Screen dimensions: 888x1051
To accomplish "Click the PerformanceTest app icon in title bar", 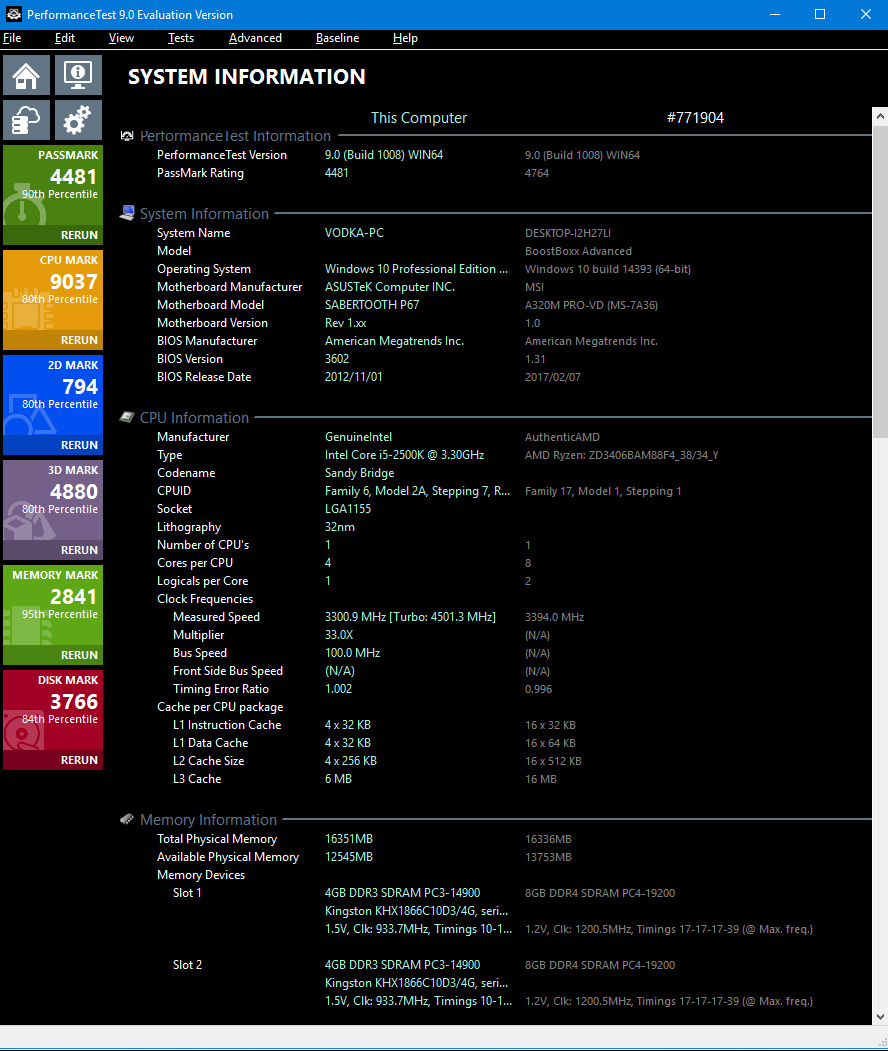I will 13,14.
